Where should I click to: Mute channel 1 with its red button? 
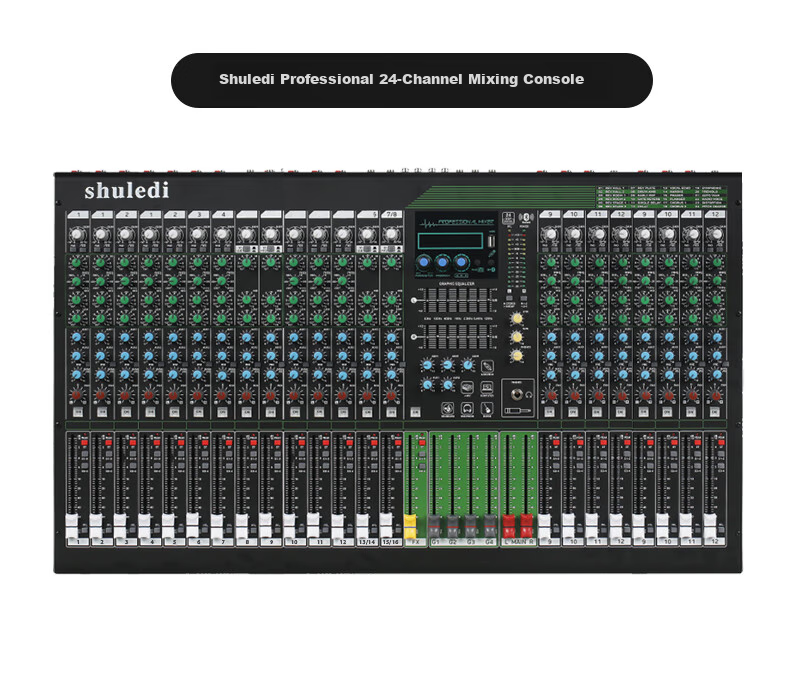click(84, 443)
